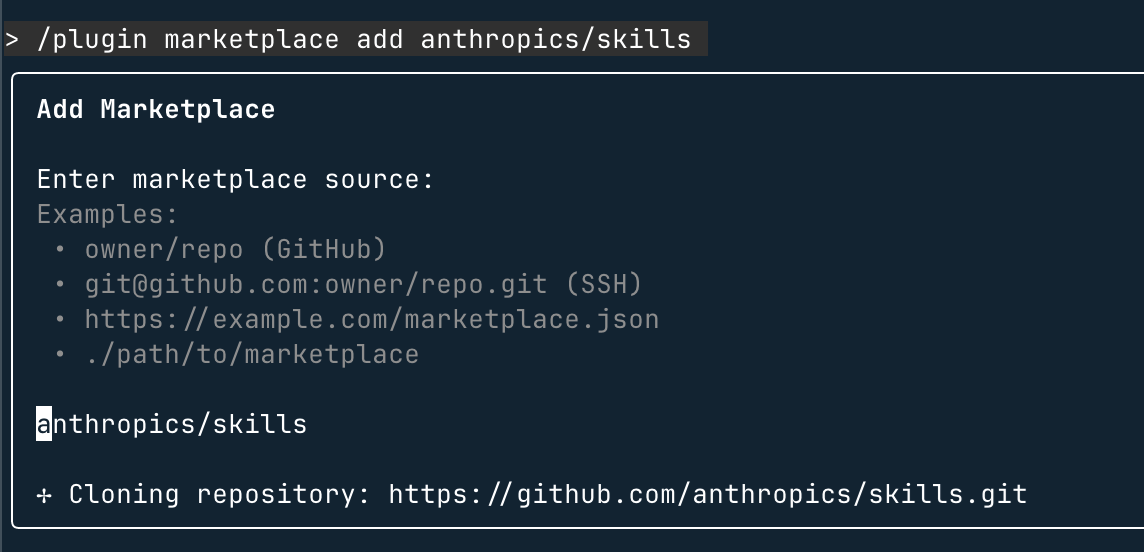Click the bullet before git@github.com example
The width and height of the screenshot is (1144, 552).
pos(60,284)
